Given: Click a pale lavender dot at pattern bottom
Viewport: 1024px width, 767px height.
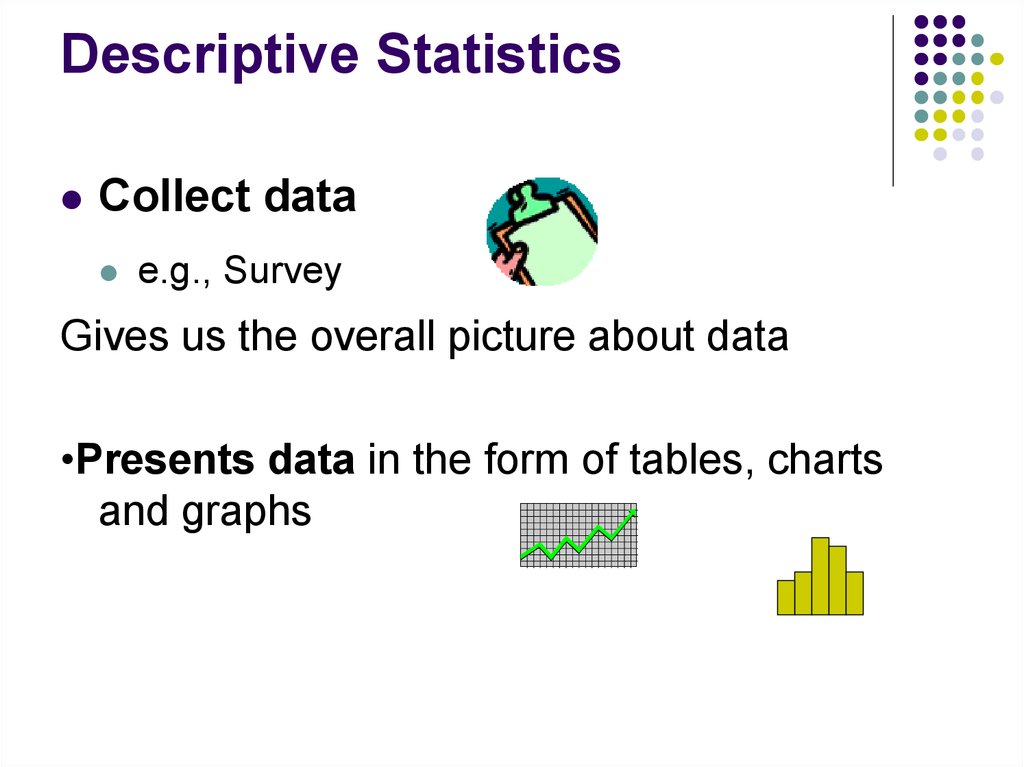Looking at the screenshot, I should coord(940,154).
